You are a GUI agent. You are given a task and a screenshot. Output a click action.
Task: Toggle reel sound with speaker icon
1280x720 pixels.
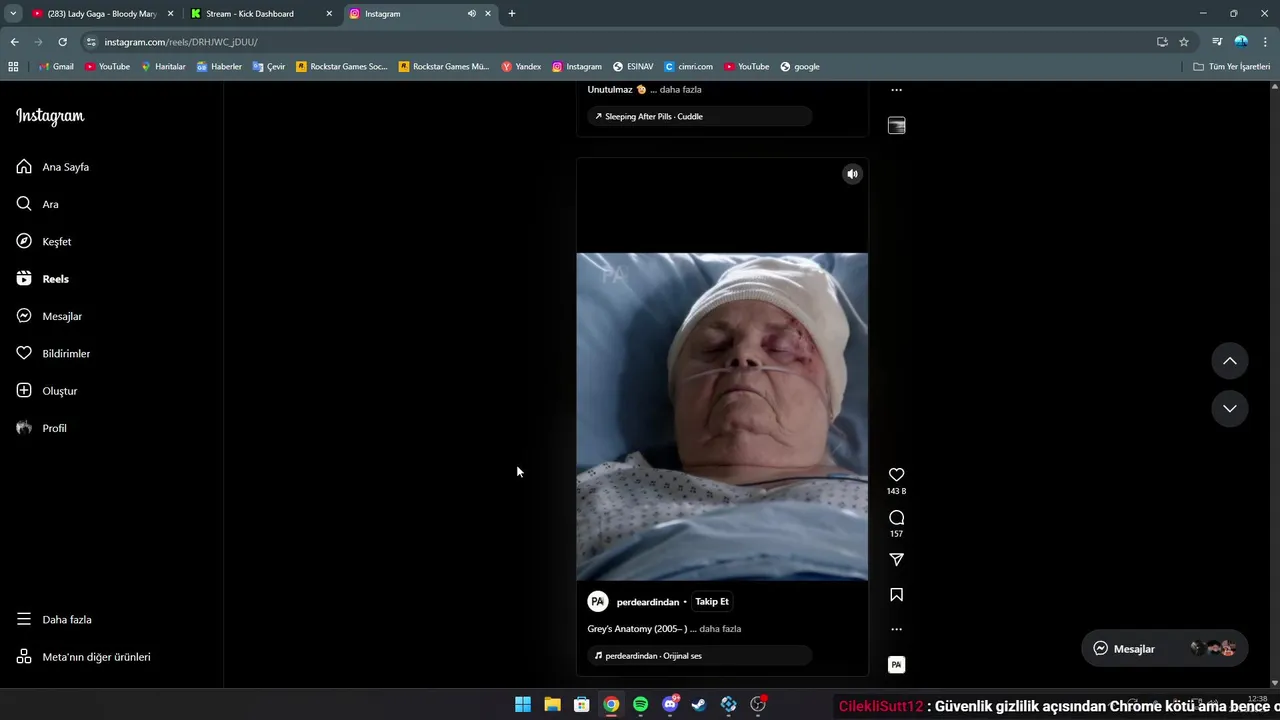(852, 174)
